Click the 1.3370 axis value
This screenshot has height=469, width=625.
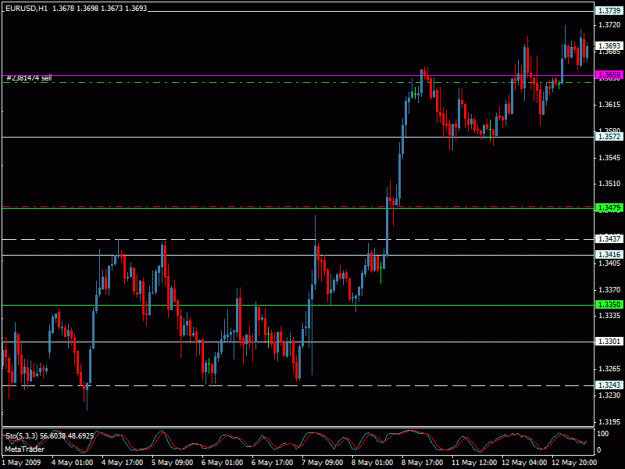609,290
